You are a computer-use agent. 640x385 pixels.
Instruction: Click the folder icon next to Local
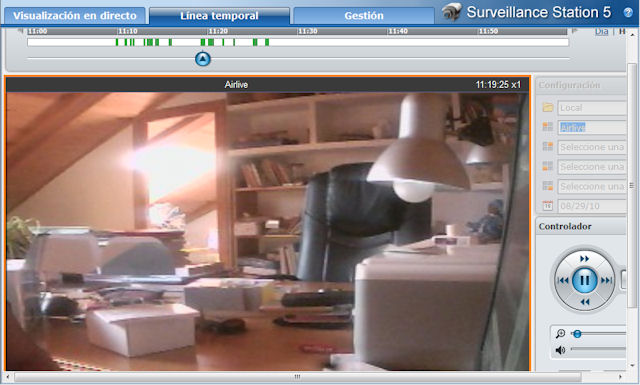[x=547, y=107]
